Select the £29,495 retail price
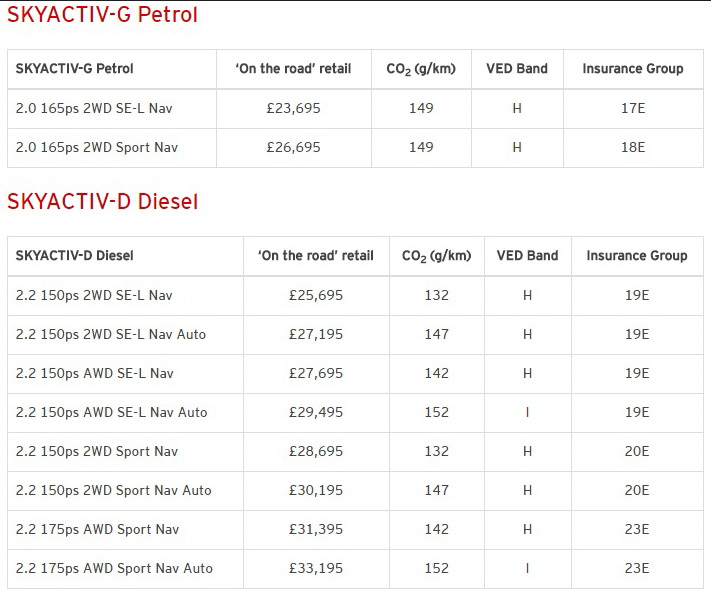Screen dimensions: 711x591 (315, 412)
